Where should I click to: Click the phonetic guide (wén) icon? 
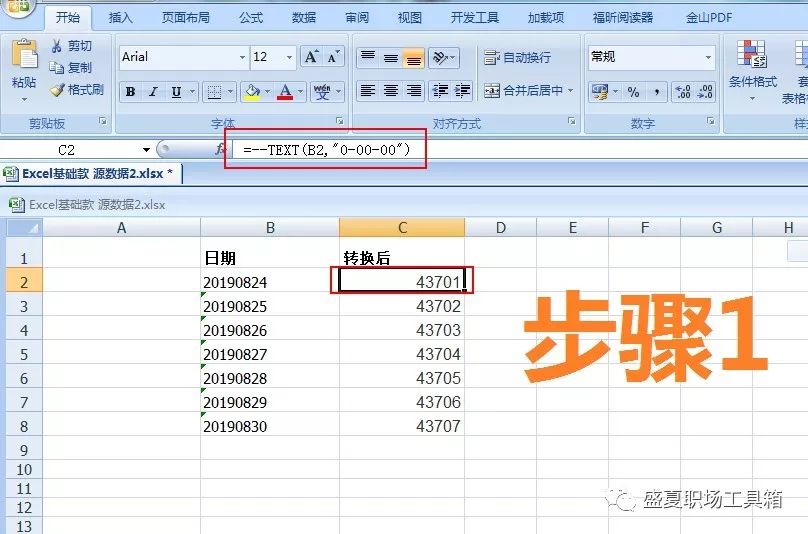(322, 92)
